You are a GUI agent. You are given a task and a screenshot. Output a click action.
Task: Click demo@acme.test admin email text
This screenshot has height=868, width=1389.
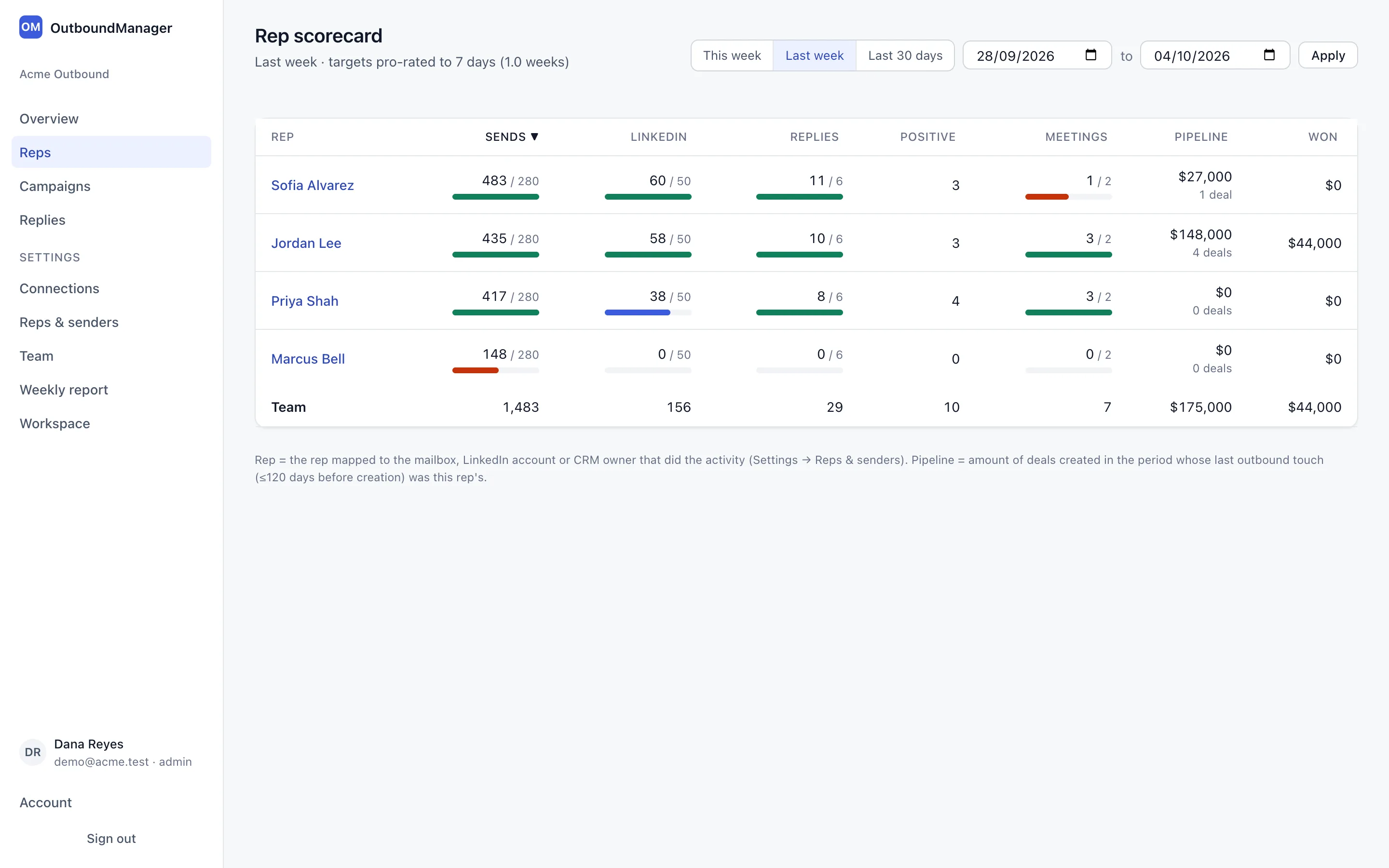click(x=123, y=762)
